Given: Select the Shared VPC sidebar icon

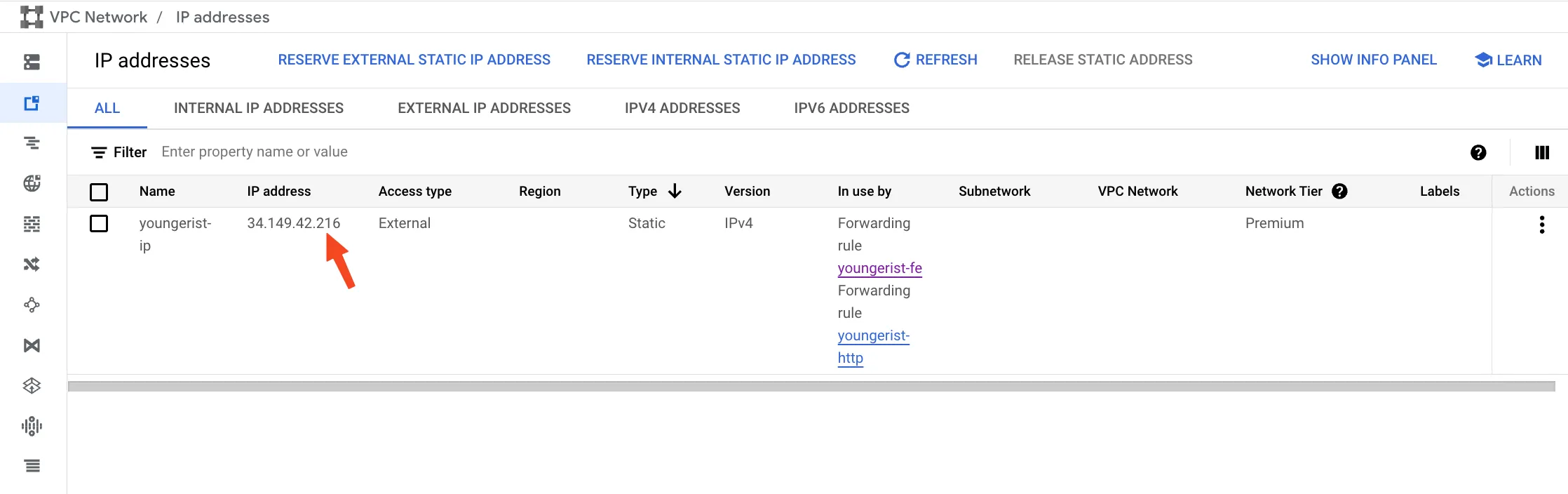Looking at the screenshot, I should [32, 345].
